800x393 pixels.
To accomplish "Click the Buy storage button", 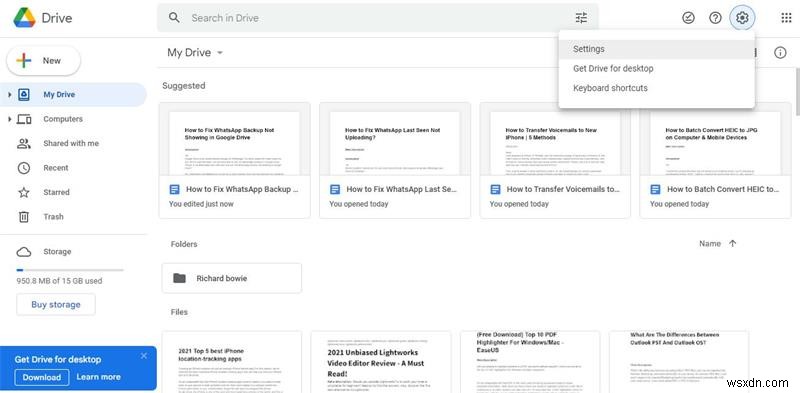I will (x=56, y=305).
